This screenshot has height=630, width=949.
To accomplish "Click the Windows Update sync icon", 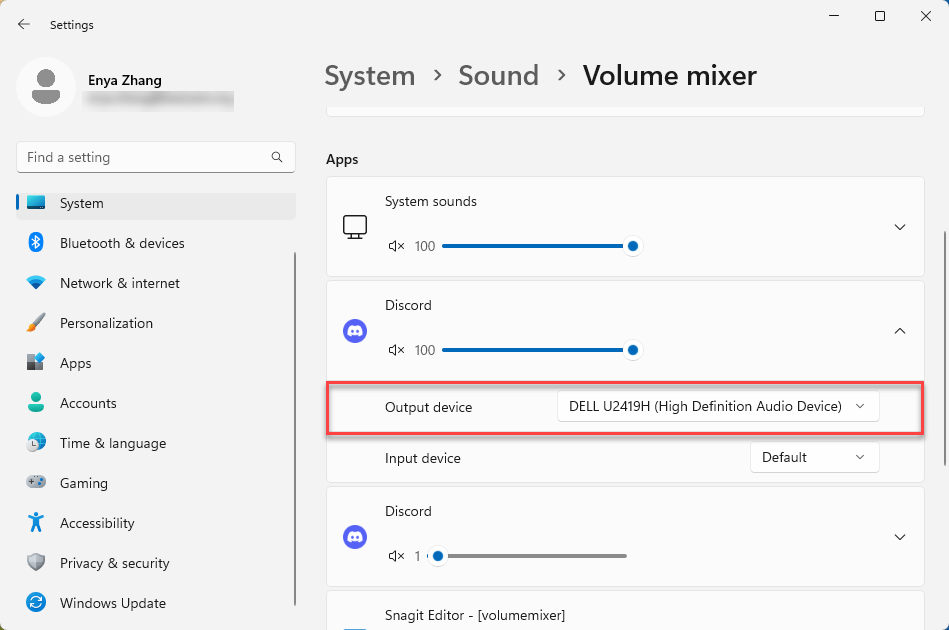I will (36, 603).
